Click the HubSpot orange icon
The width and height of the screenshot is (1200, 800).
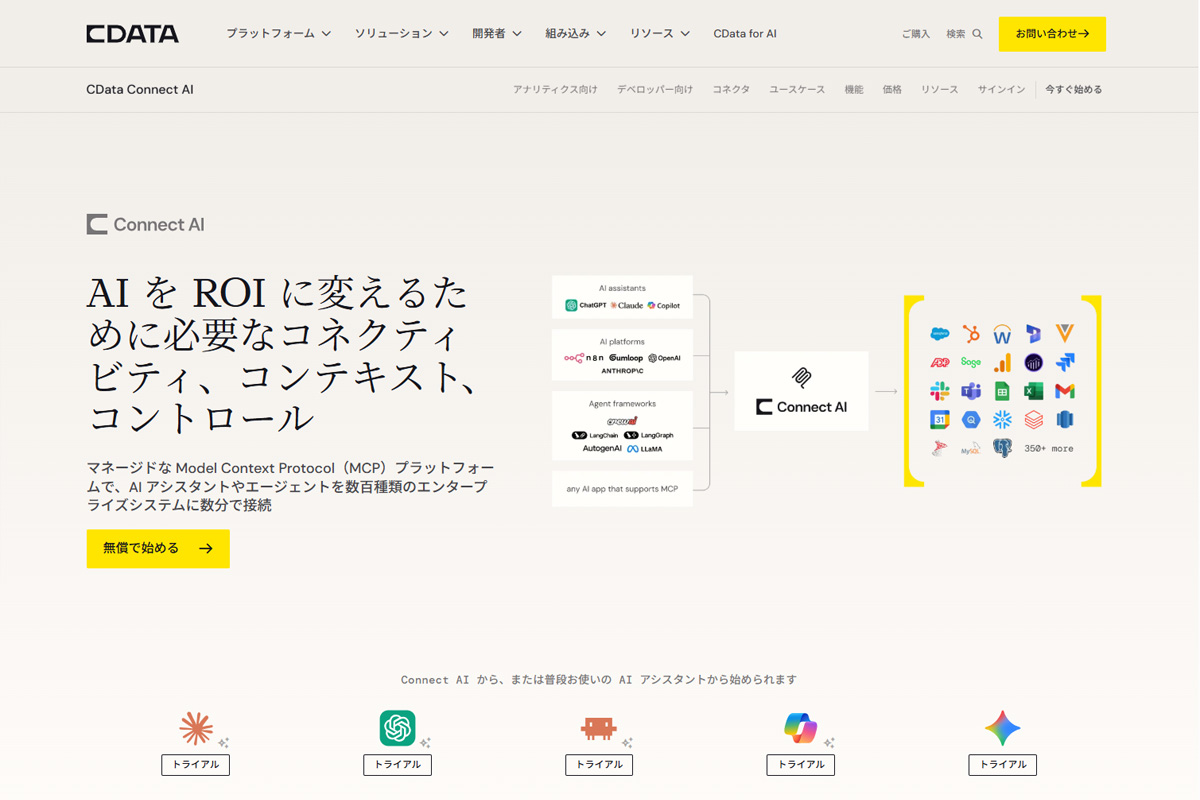click(971, 334)
